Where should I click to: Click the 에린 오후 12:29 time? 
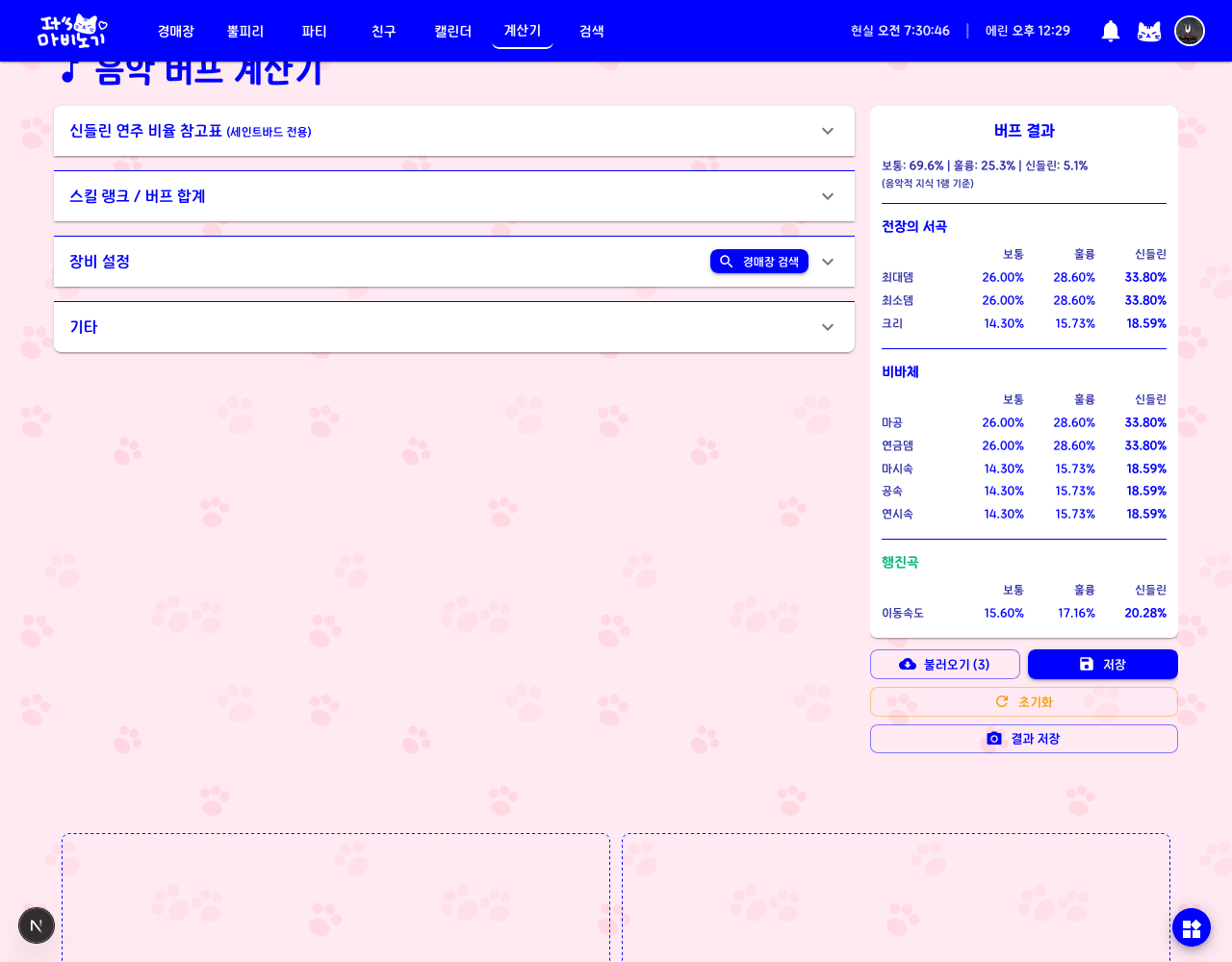(x=1028, y=31)
